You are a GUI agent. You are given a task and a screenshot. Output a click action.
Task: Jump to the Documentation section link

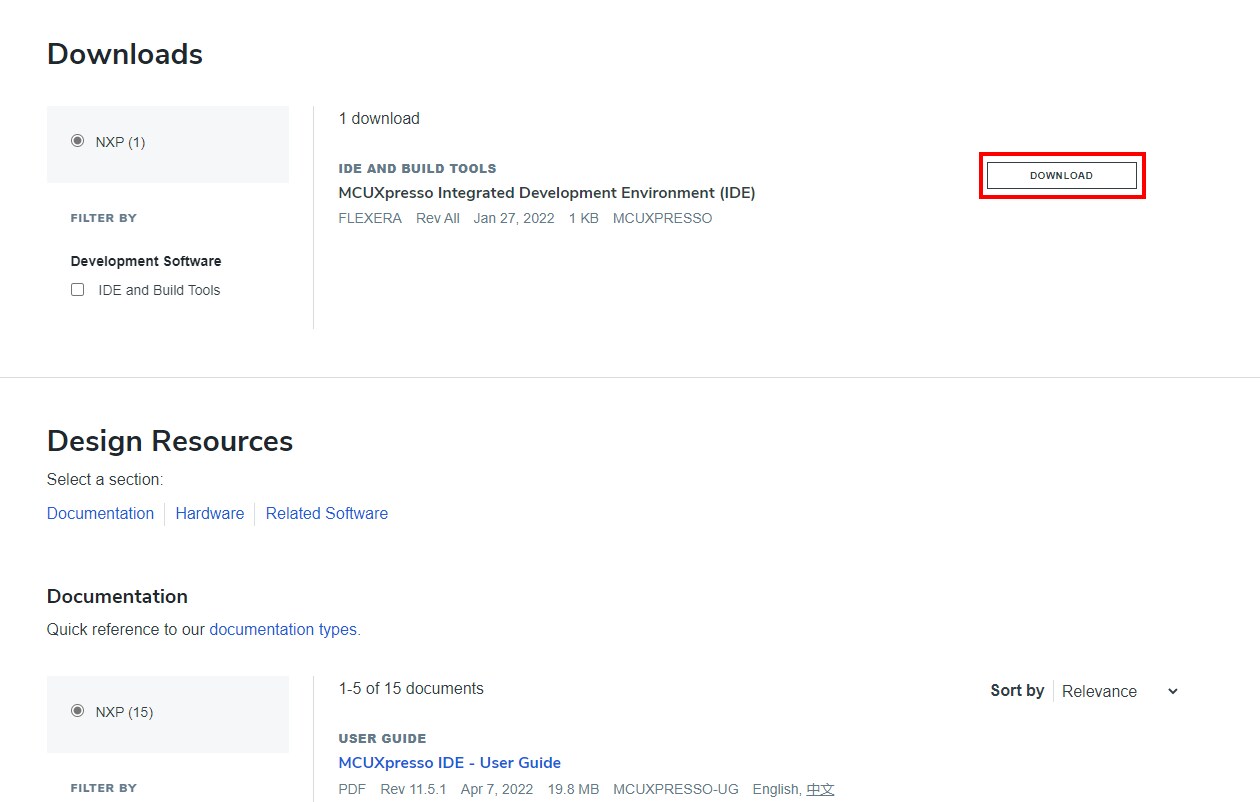pyautogui.click(x=100, y=513)
